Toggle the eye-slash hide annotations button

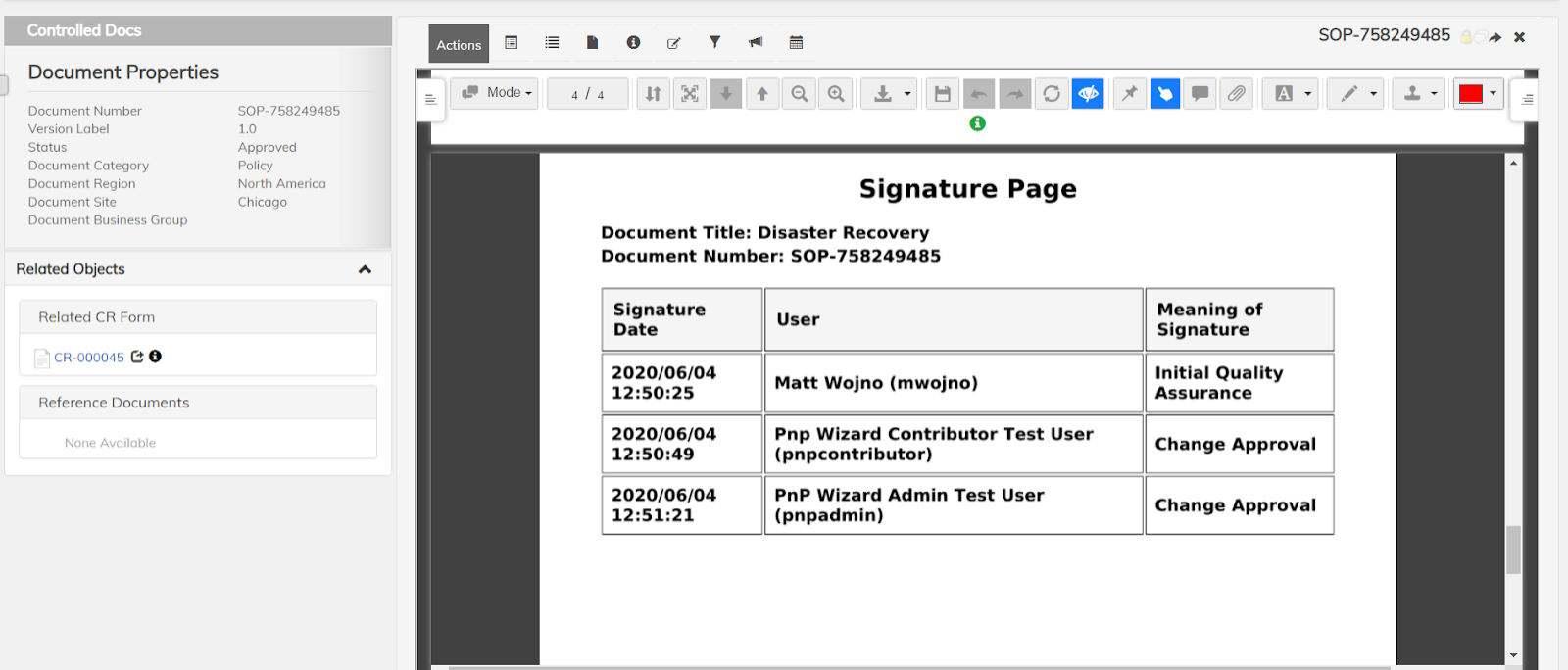point(1088,94)
